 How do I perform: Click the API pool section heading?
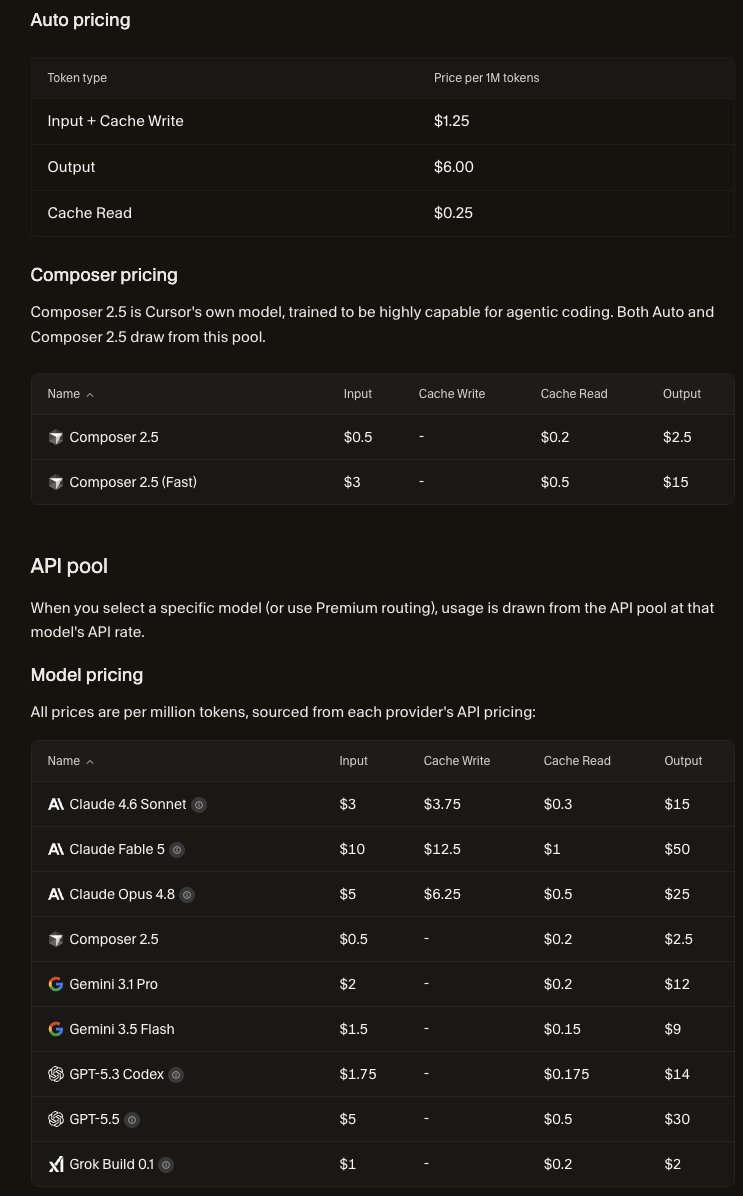click(69, 566)
